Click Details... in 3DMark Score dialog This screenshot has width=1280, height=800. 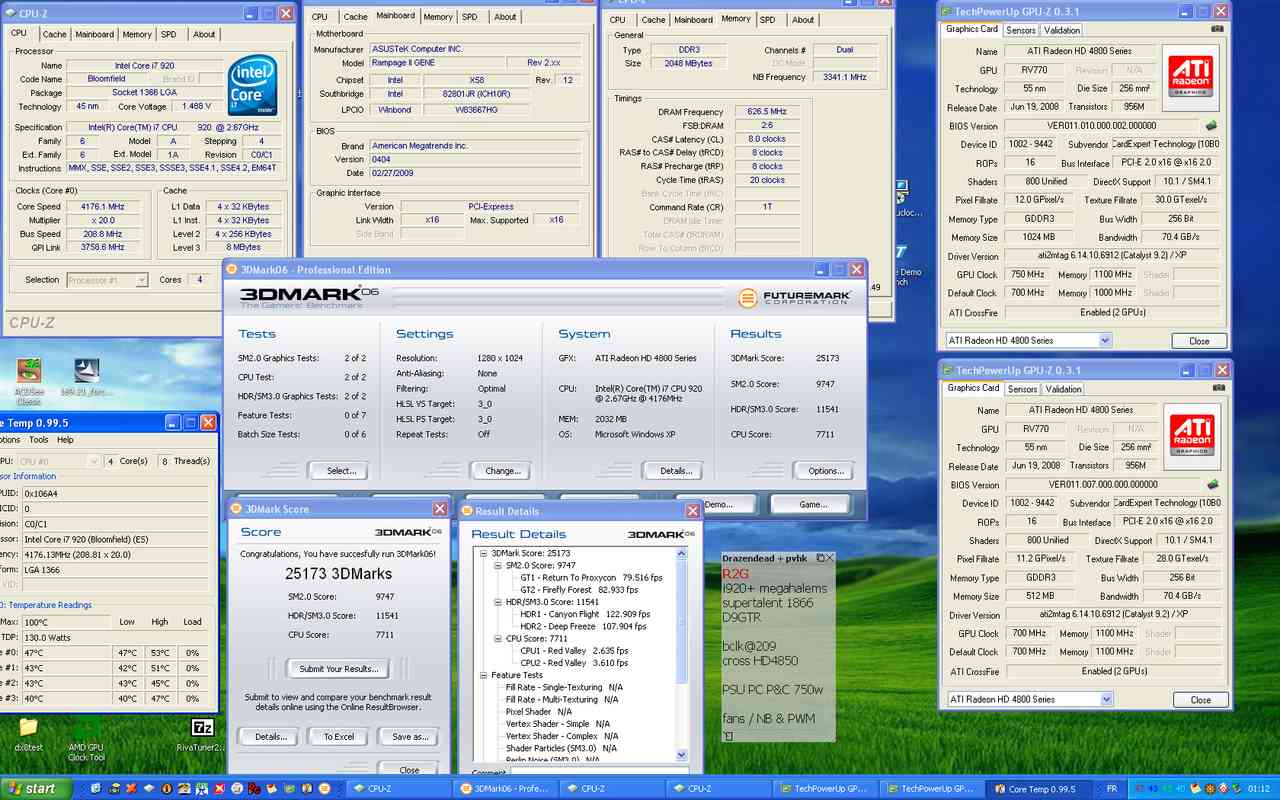[x=268, y=736]
